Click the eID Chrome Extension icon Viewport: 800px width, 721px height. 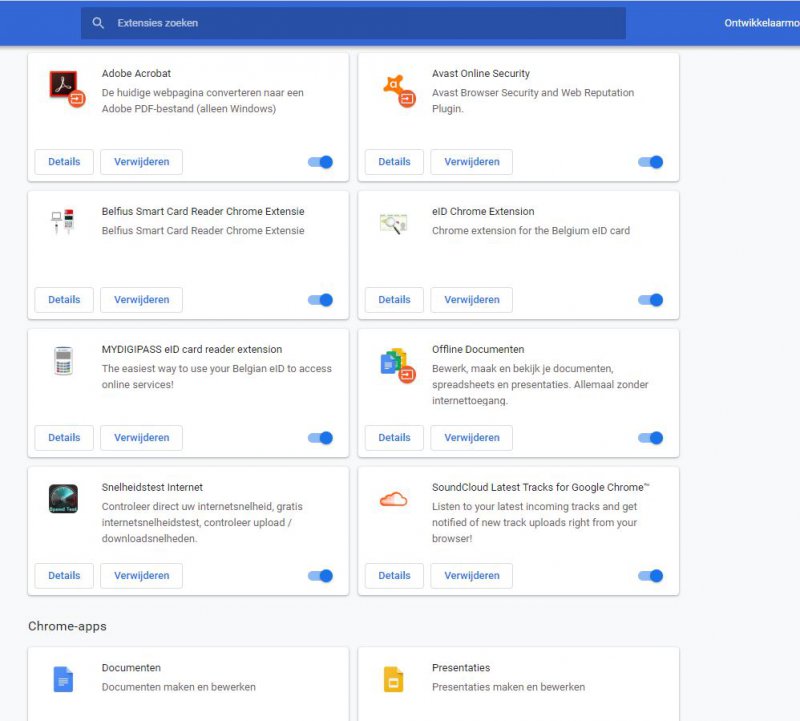(393, 224)
